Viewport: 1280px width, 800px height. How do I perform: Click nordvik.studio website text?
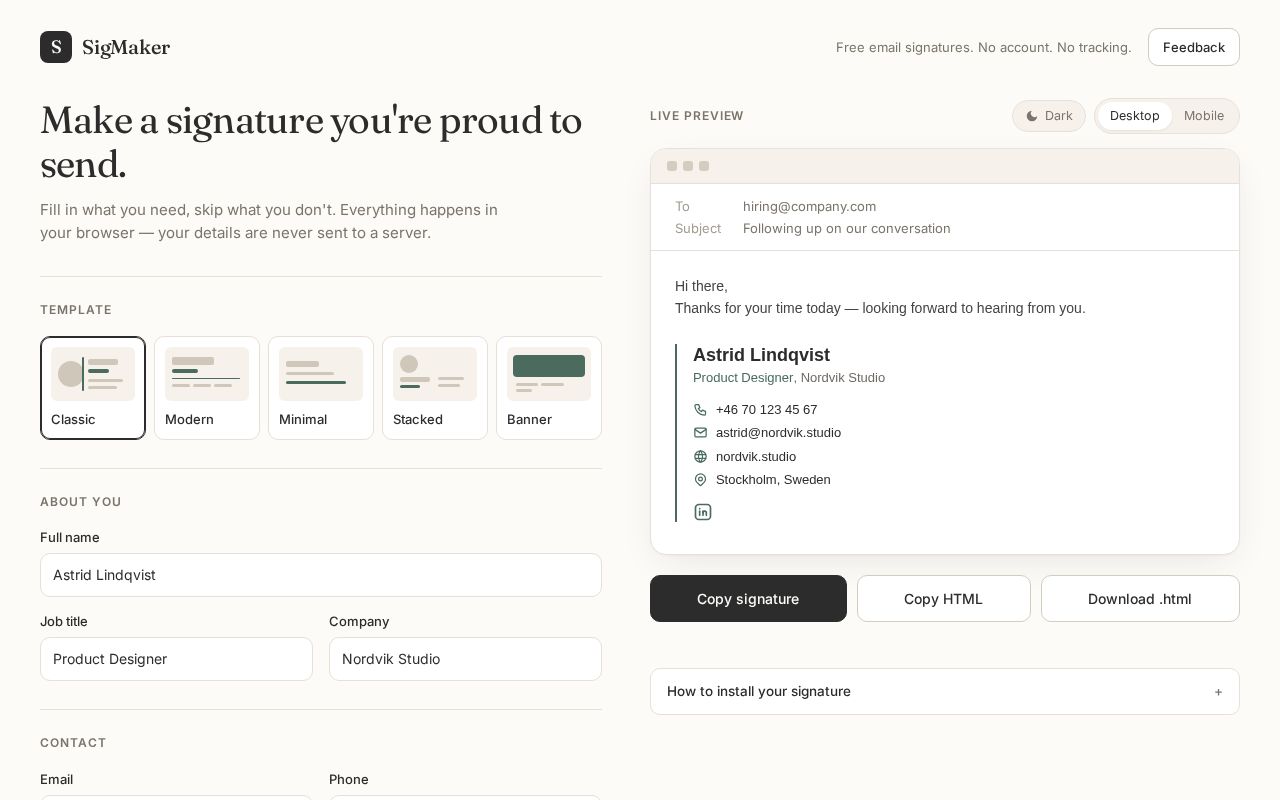[756, 457]
